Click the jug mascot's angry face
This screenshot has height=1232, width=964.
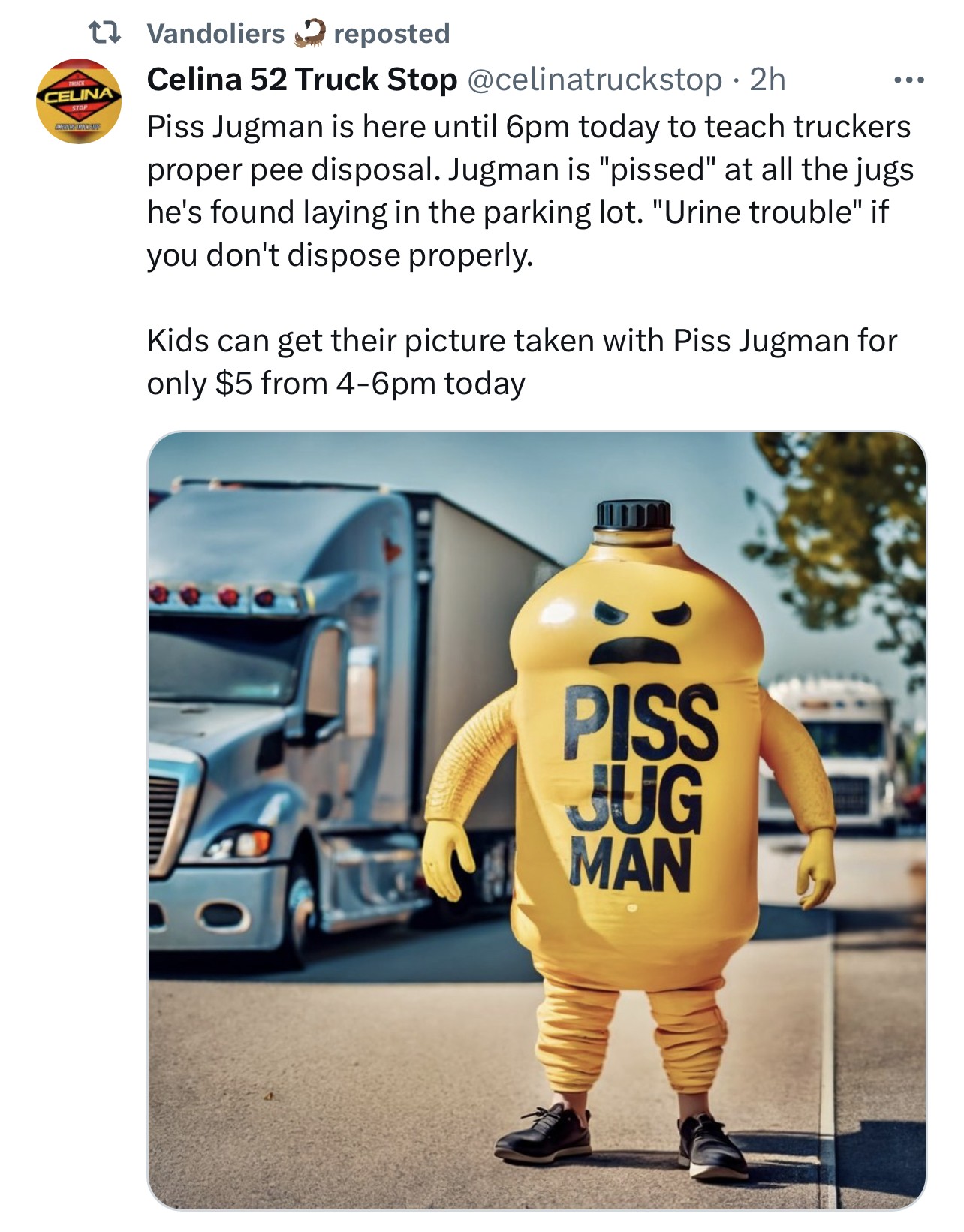638,631
